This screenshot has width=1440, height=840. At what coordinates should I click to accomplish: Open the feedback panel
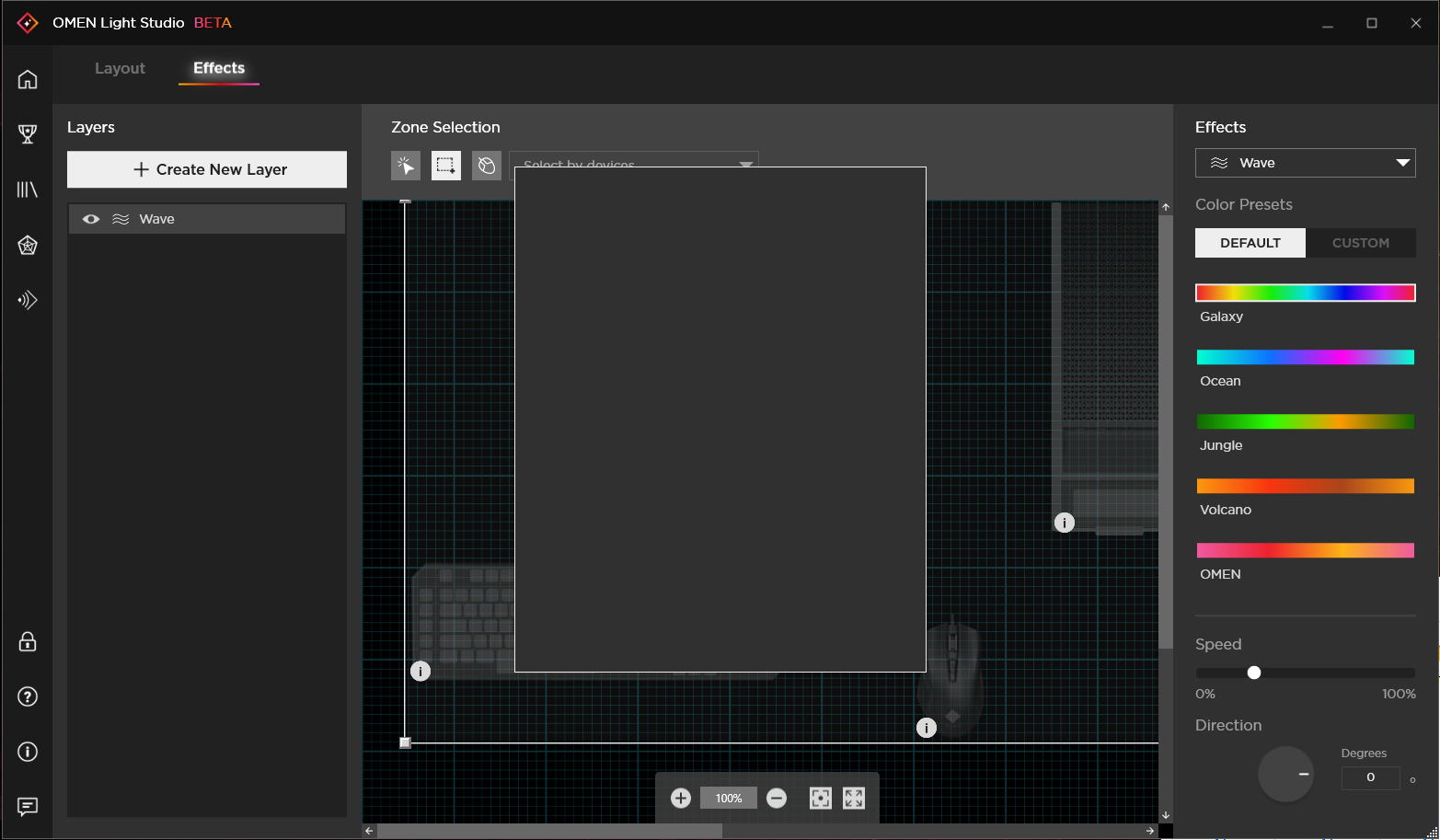(27, 807)
